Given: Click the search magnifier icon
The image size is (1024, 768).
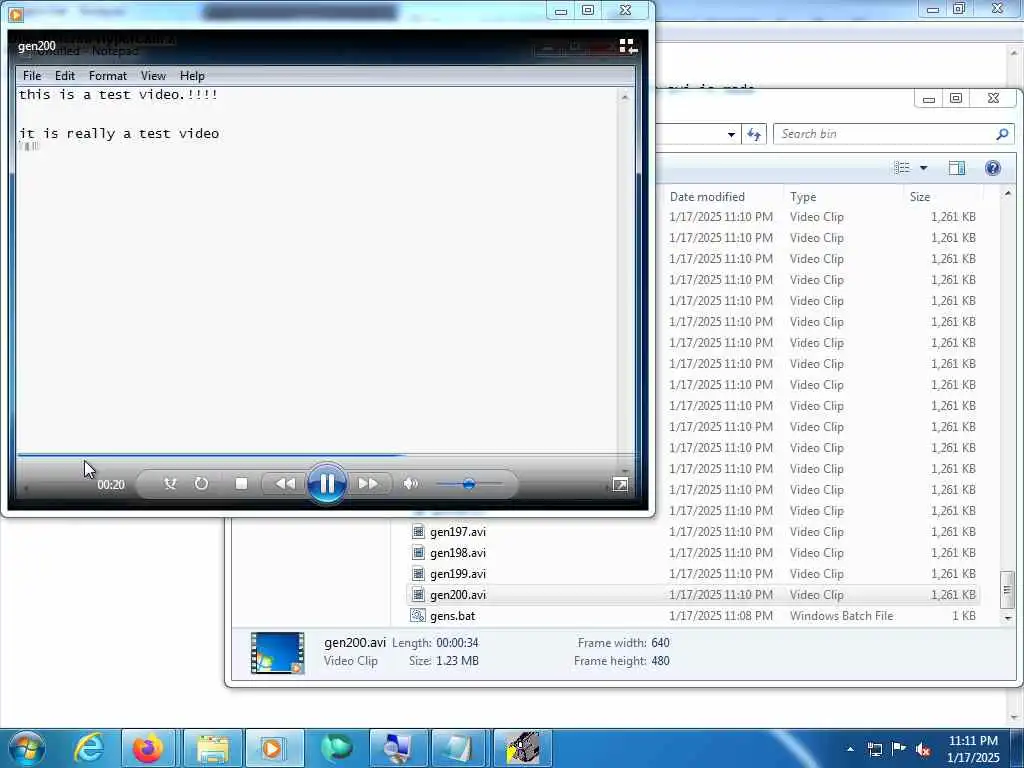Looking at the screenshot, I should tap(1002, 134).
